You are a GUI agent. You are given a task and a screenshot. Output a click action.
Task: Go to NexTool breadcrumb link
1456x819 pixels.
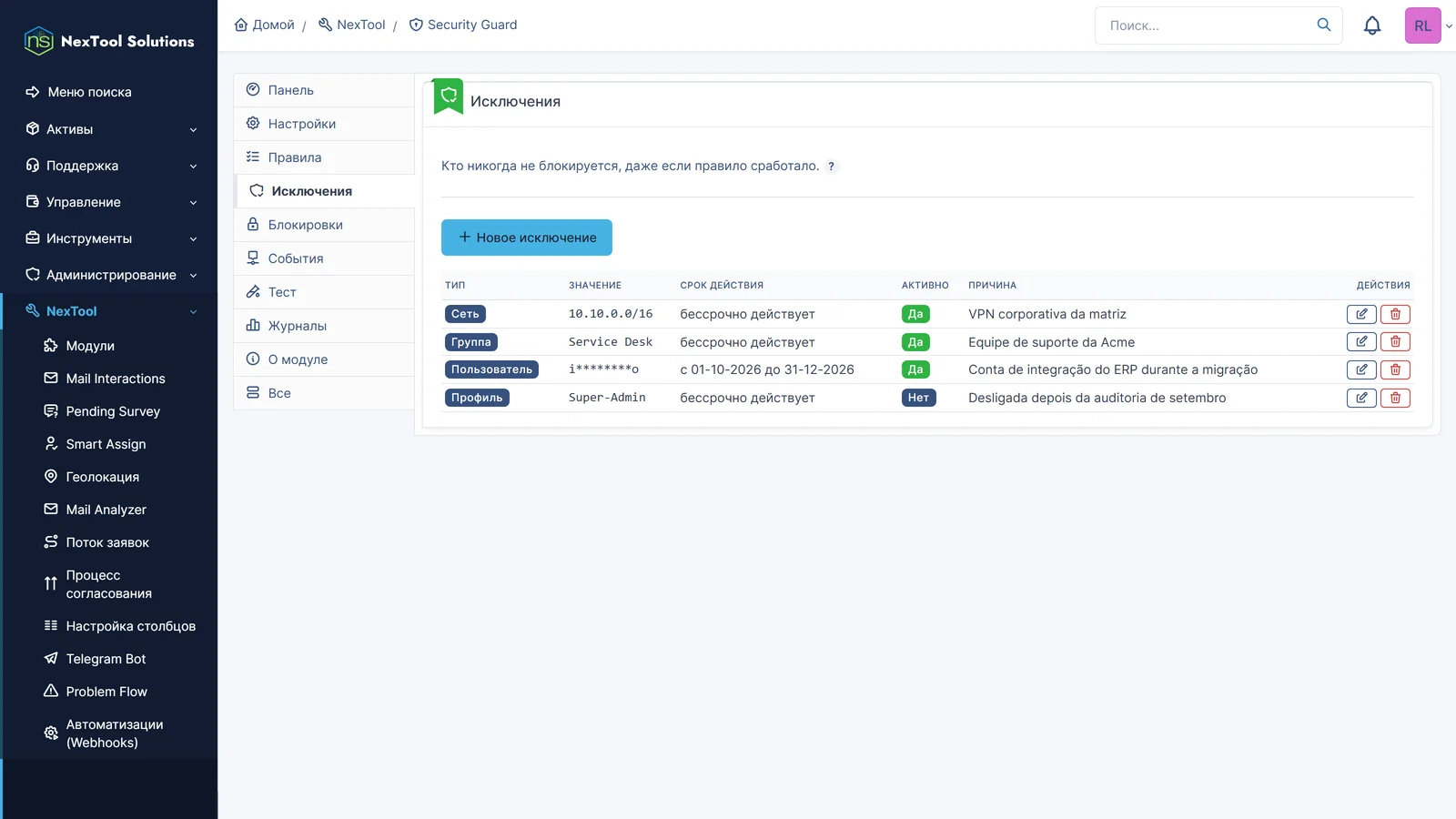352,25
